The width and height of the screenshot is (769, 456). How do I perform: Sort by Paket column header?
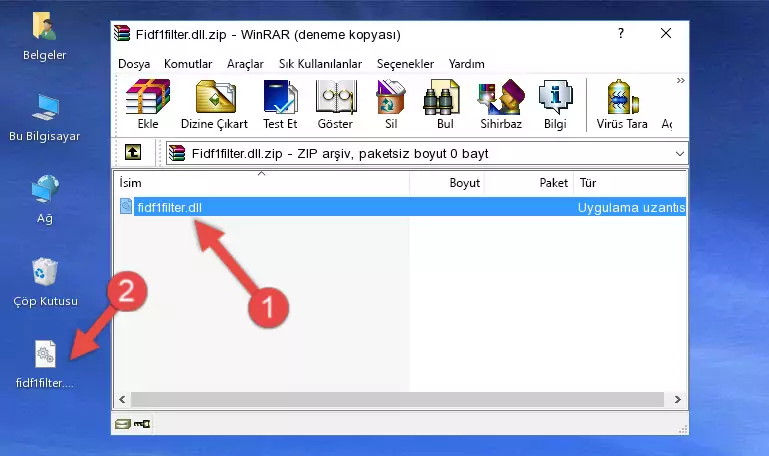(529, 183)
